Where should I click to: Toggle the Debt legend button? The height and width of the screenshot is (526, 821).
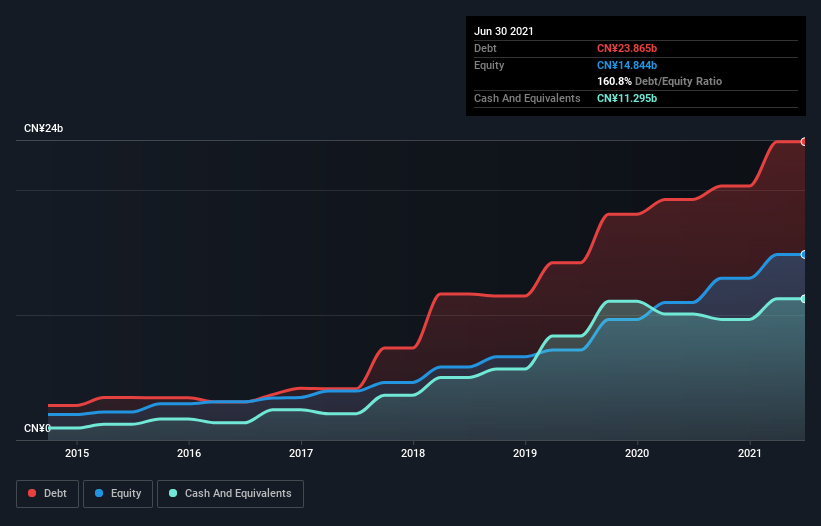[47, 494]
